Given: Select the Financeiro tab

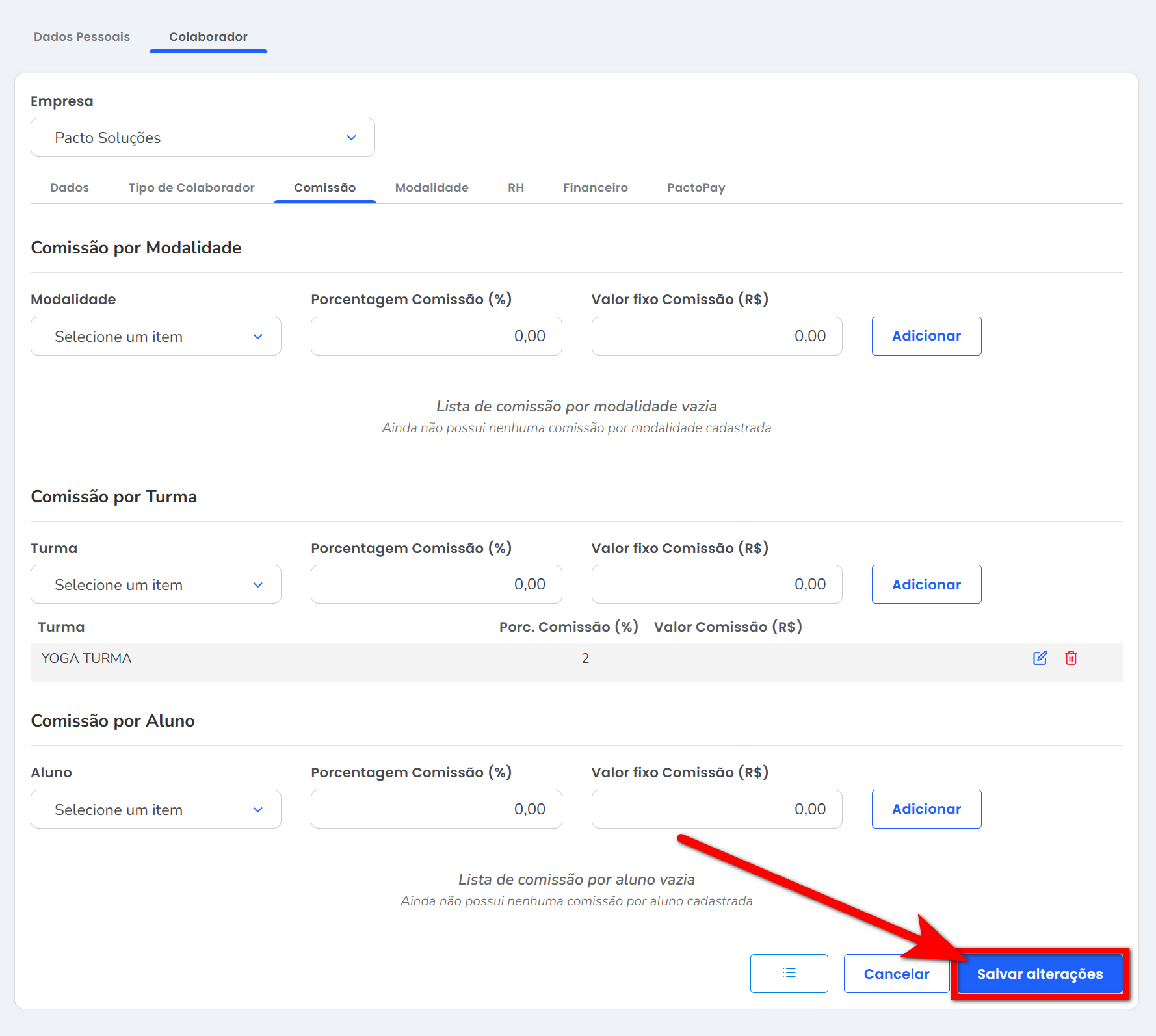Looking at the screenshot, I should click(595, 188).
